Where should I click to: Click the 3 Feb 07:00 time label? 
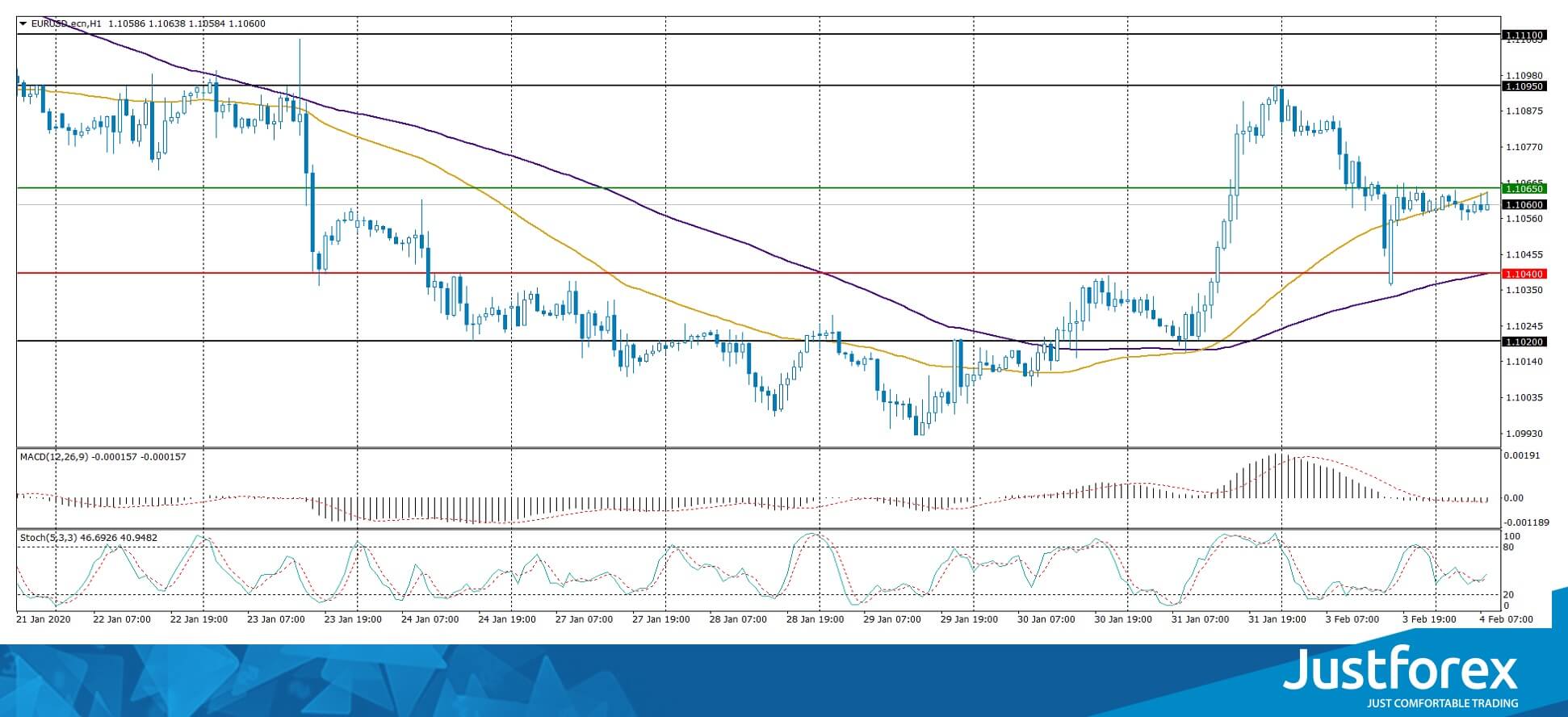click(1354, 619)
